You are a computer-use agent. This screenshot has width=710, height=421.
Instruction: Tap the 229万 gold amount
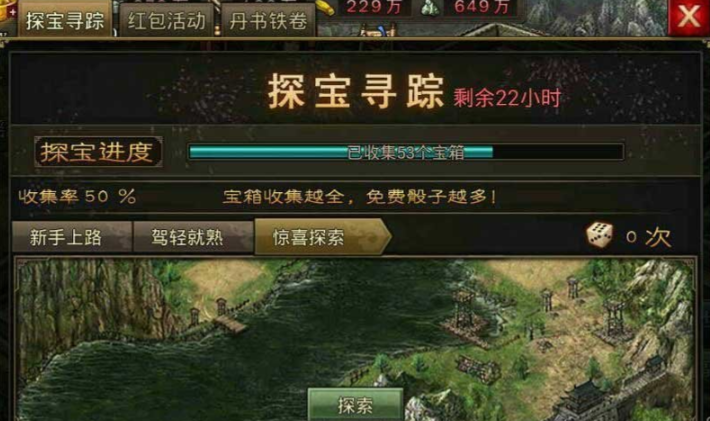373,6
